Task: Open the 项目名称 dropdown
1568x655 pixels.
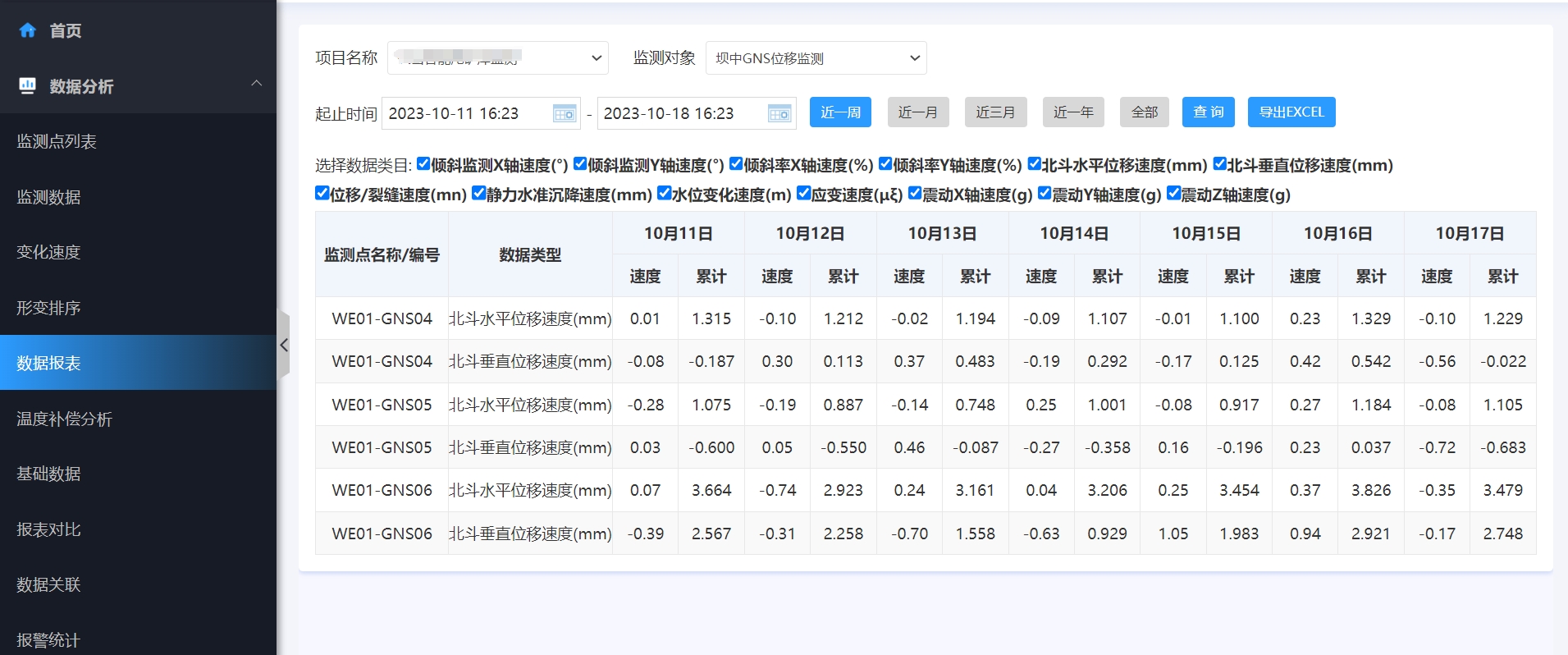Action: coord(498,58)
